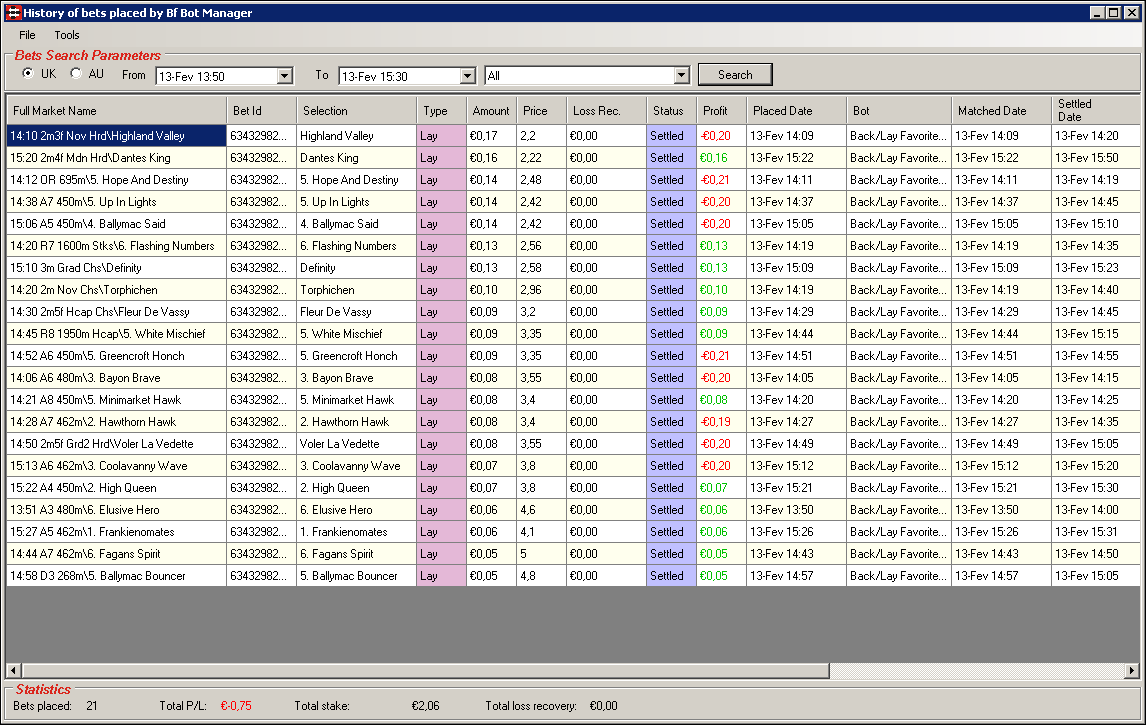
Task: Click the Total stake value €2,06
Action: coord(425,706)
